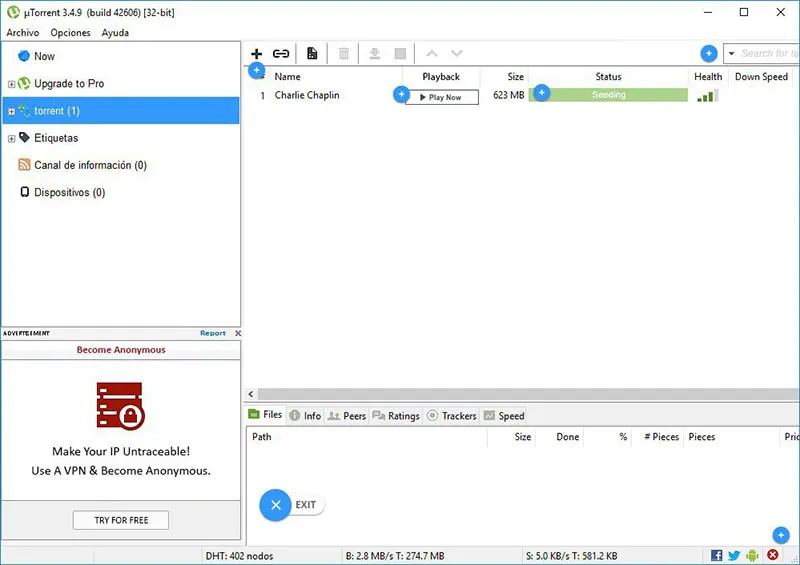Sort by the Playback column header
Image resolution: width=800 pixels, height=565 pixels.
pos(441,77)
